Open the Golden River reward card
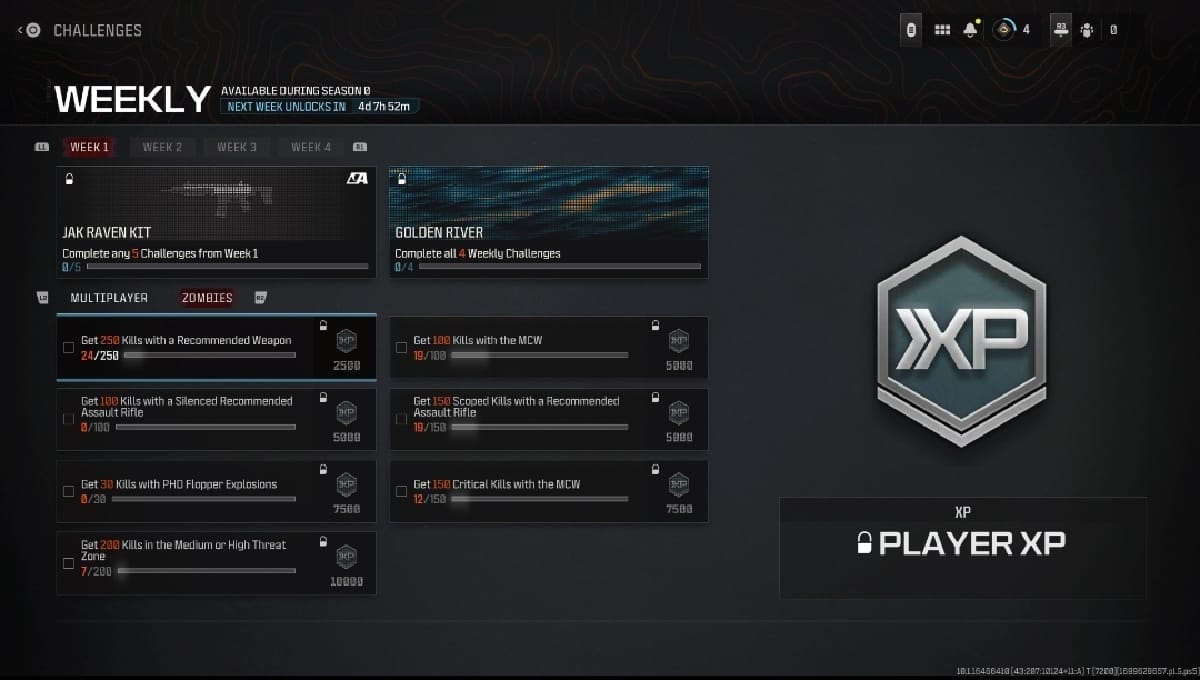 (x=548, y=222)
